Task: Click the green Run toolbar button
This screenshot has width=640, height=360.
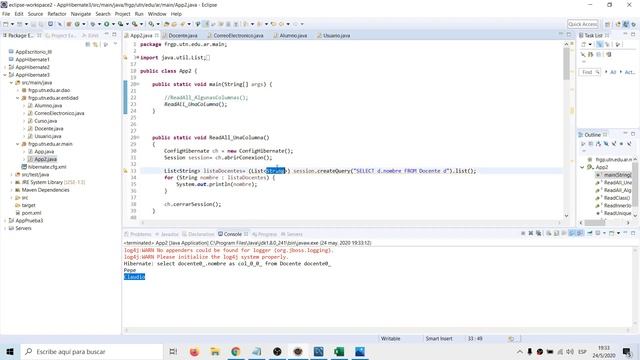Action: [107, 24]
